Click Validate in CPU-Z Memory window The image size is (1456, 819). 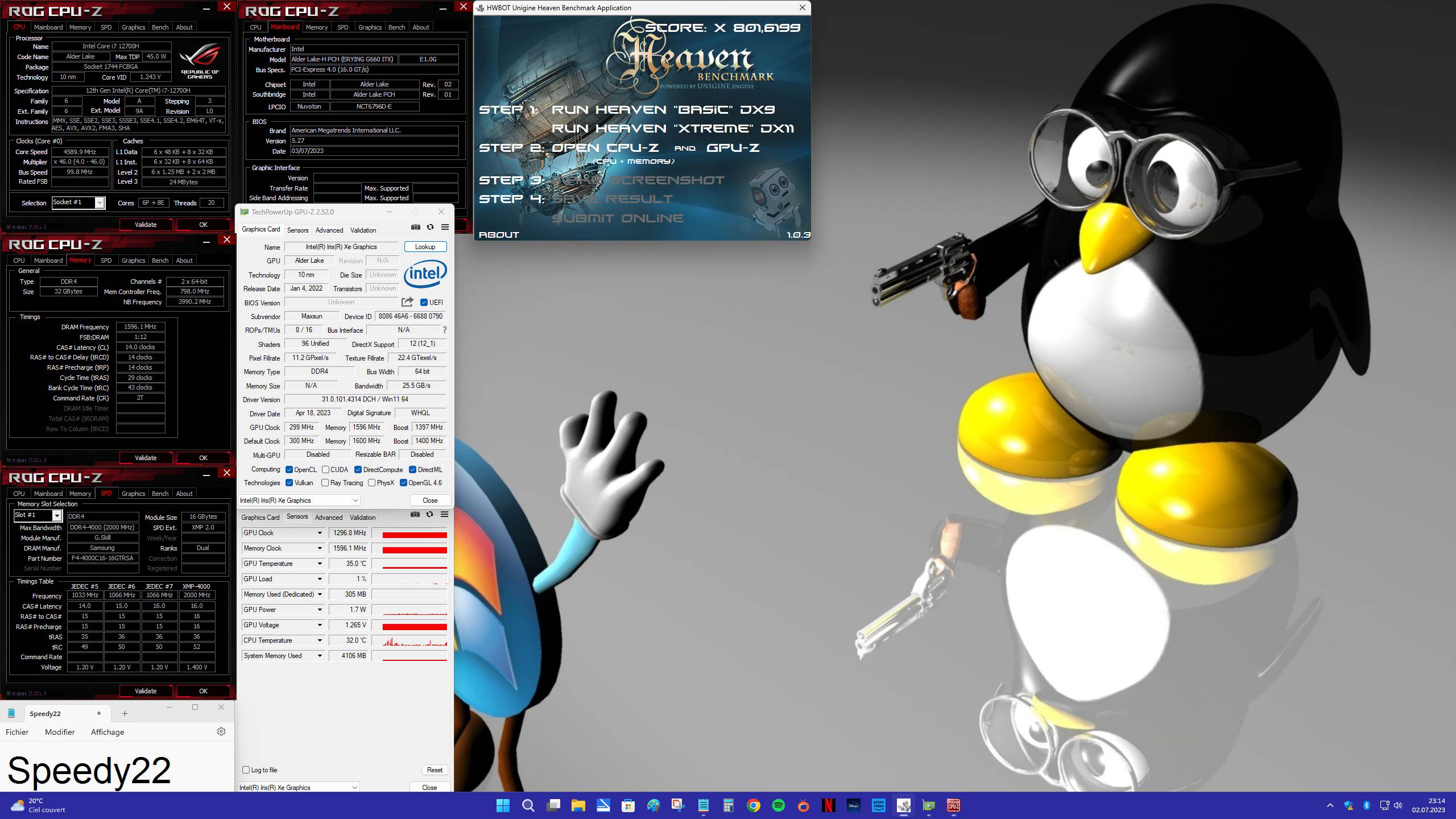click(146, 458)
